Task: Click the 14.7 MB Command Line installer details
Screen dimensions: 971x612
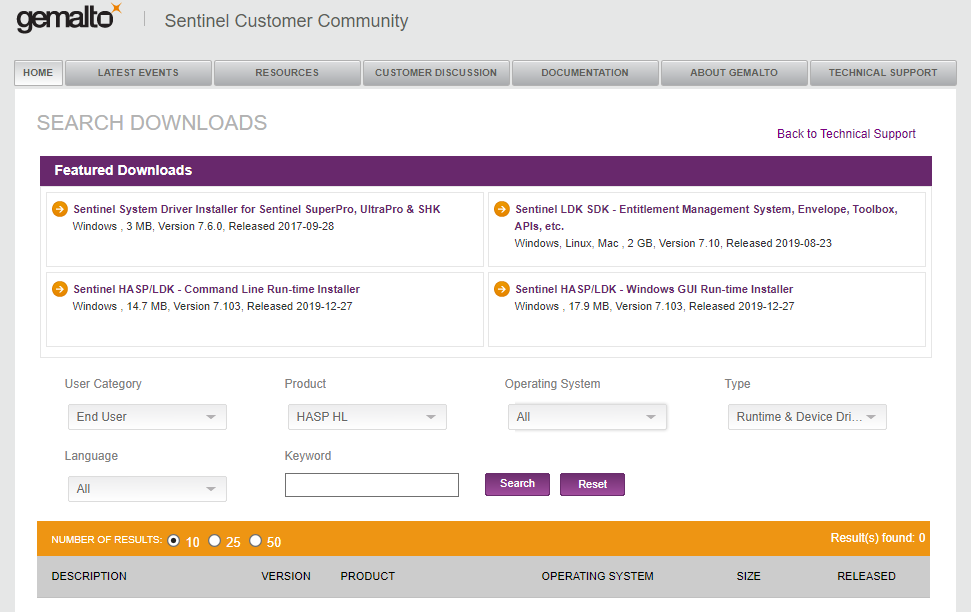Action: click(212, 306)
